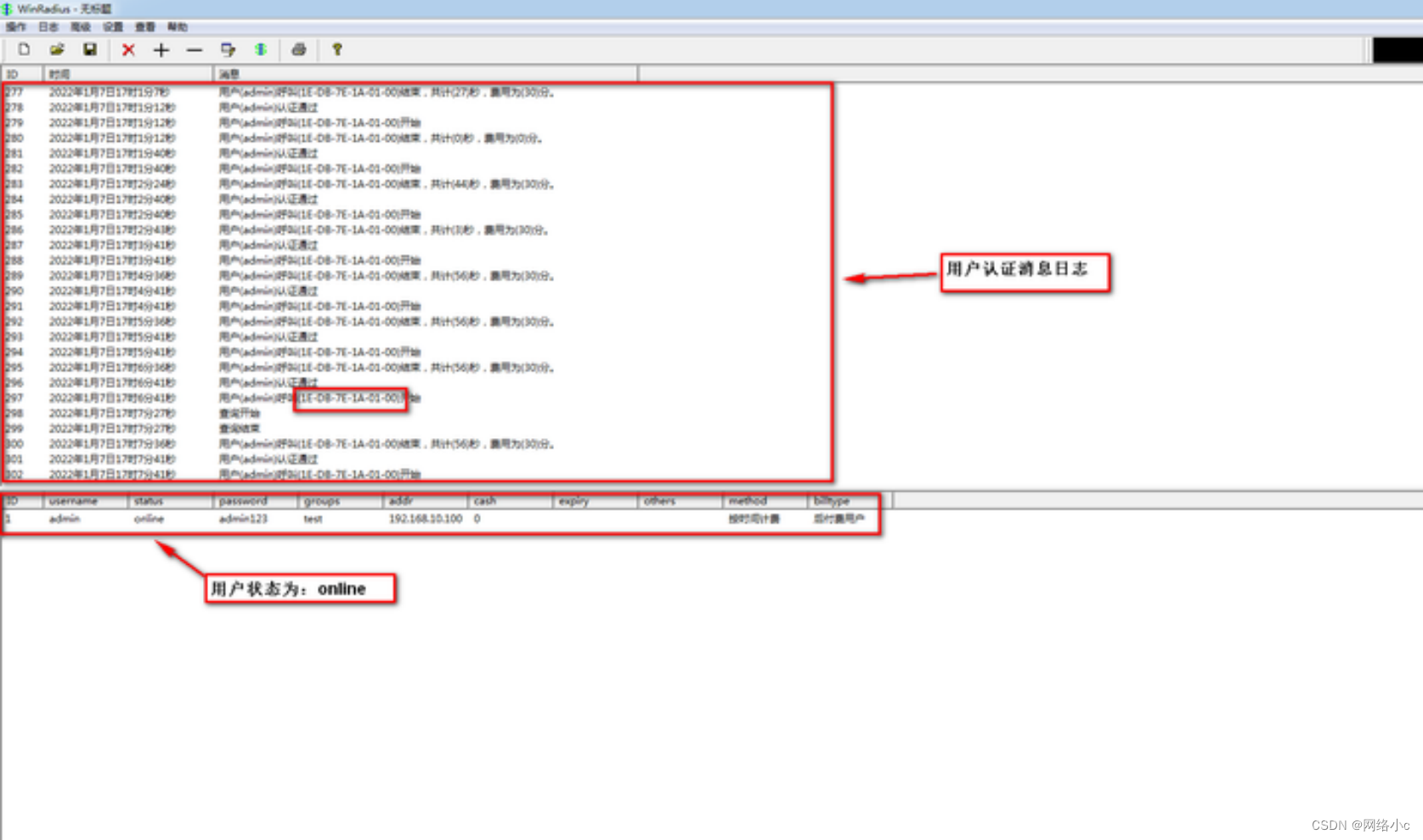Image resolution: width=1423 pixels, height=840 pixels.
Task: Click the method column header
Action: point(765,501)
